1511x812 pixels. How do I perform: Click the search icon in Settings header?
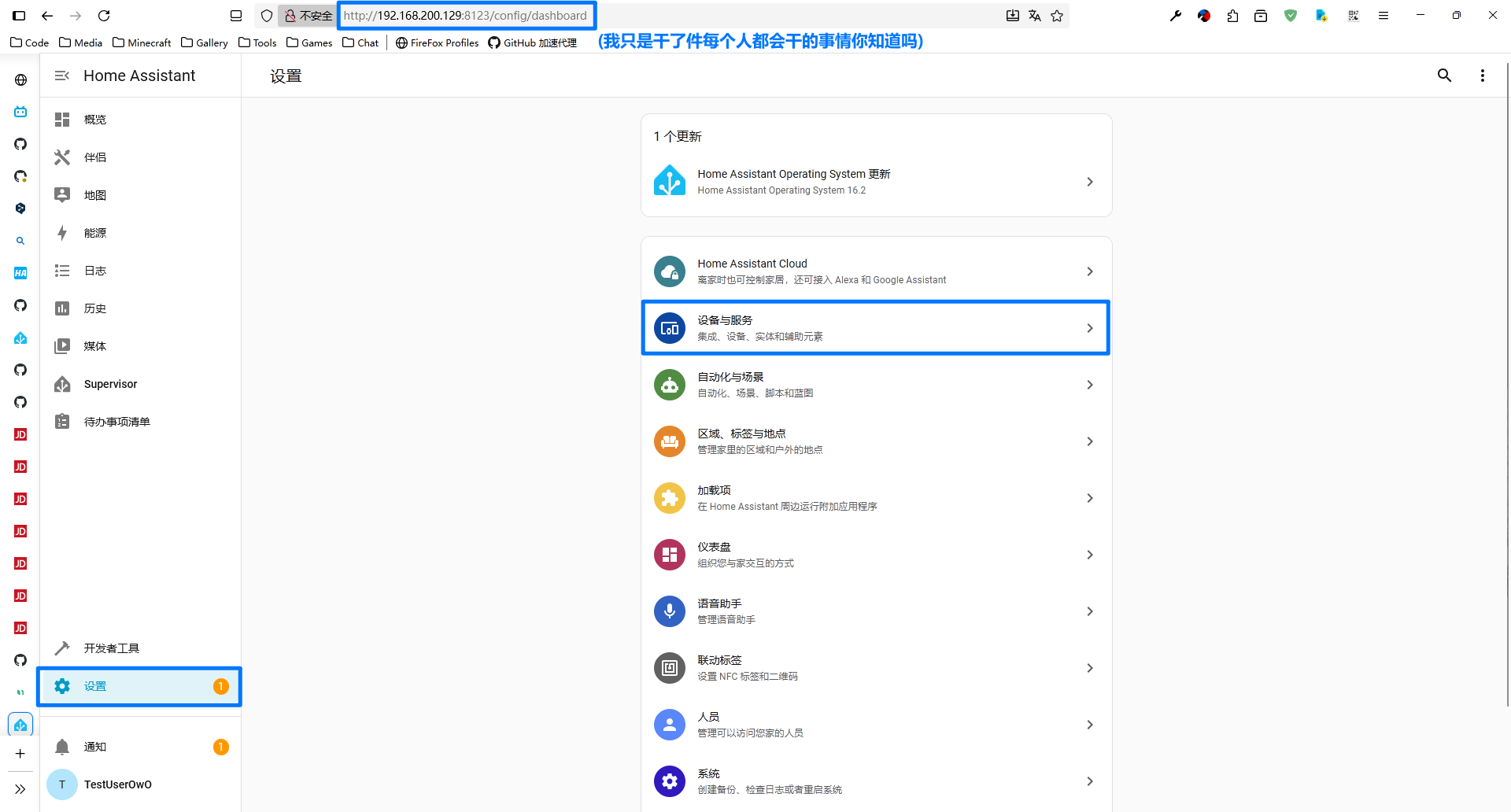[x=1444, y=76]
